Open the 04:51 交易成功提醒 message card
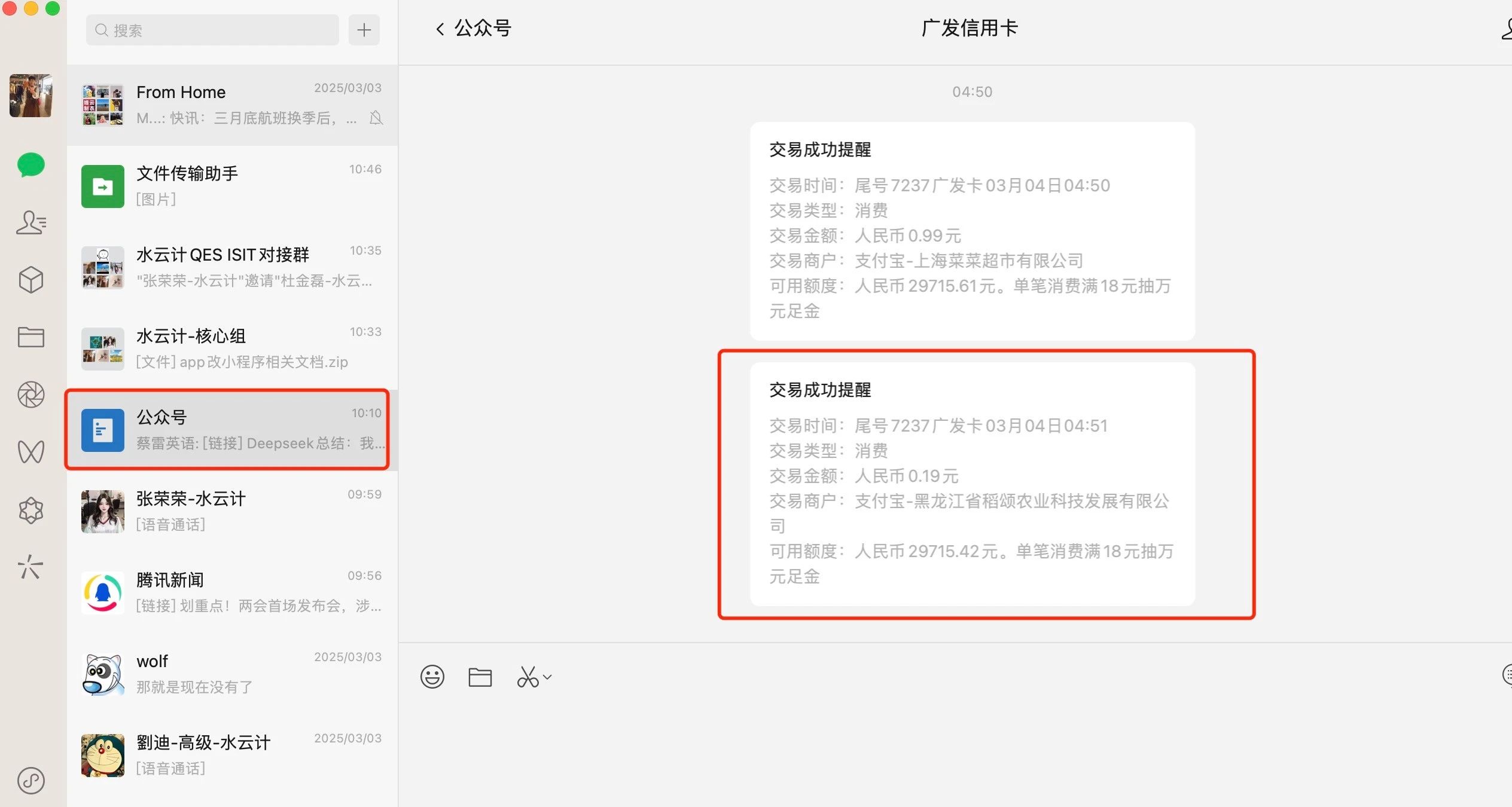The image size is (1512, 807). (x=973, y=484)
